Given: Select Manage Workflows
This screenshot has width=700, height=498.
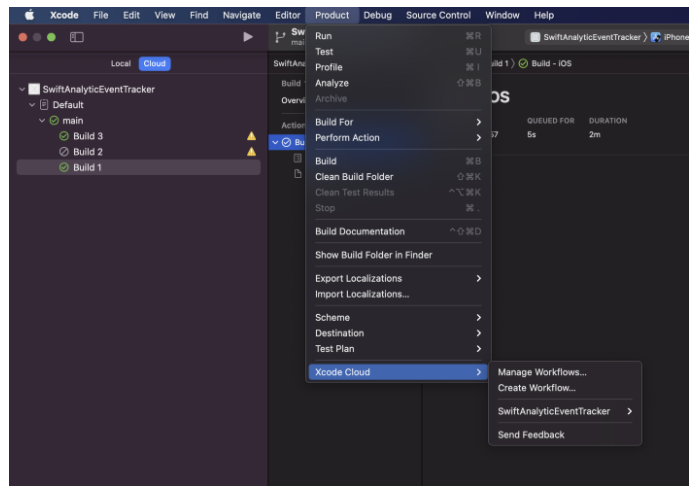Looking at the screenshot, I should point(565,372).
